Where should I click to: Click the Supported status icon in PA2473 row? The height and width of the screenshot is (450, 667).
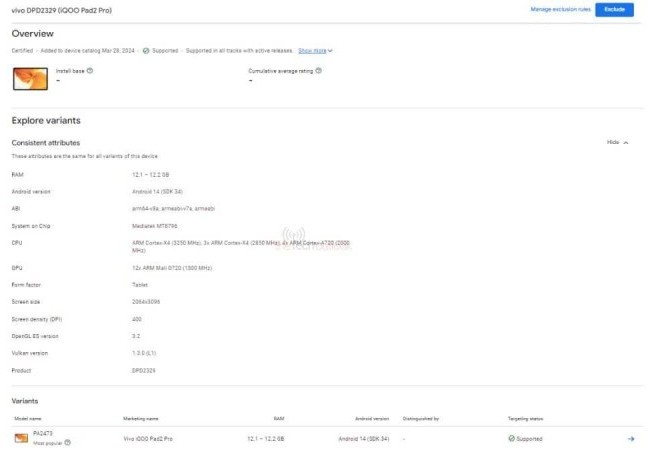511,438
